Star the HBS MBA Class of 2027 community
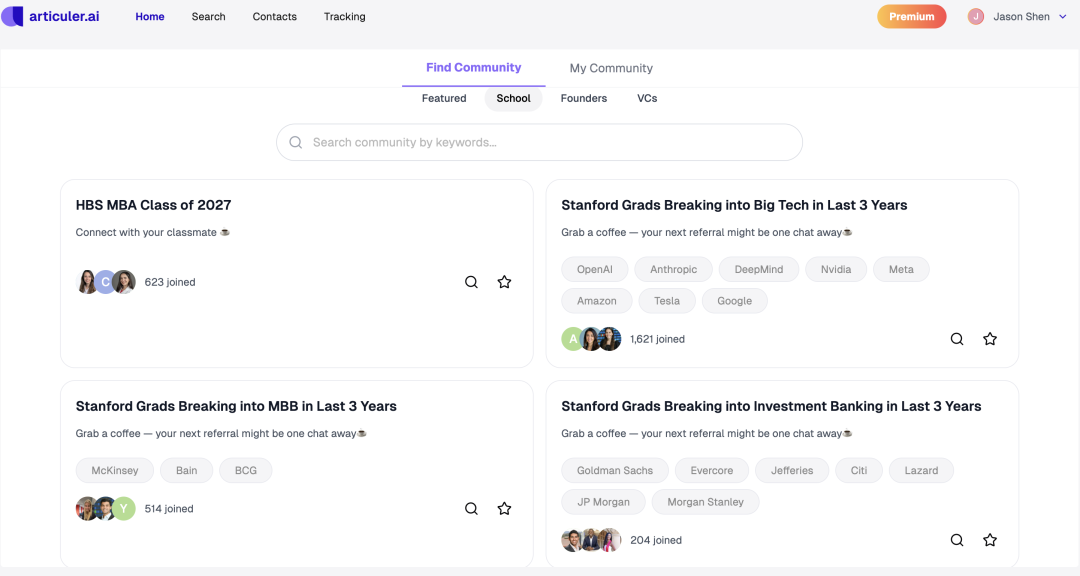Image resolution: width=1080 pixels, height=576 pixels. tap(504, 282)
